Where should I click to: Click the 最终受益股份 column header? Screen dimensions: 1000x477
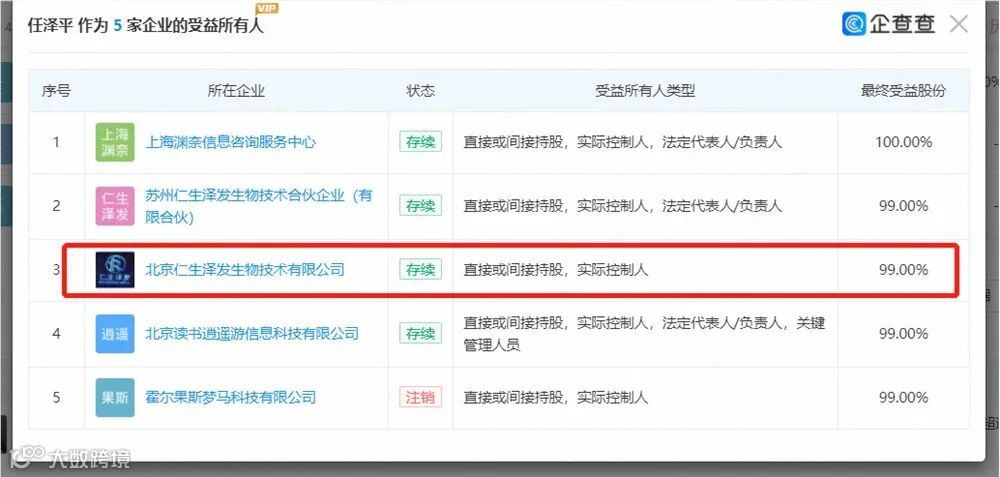[x=903, y=91]
